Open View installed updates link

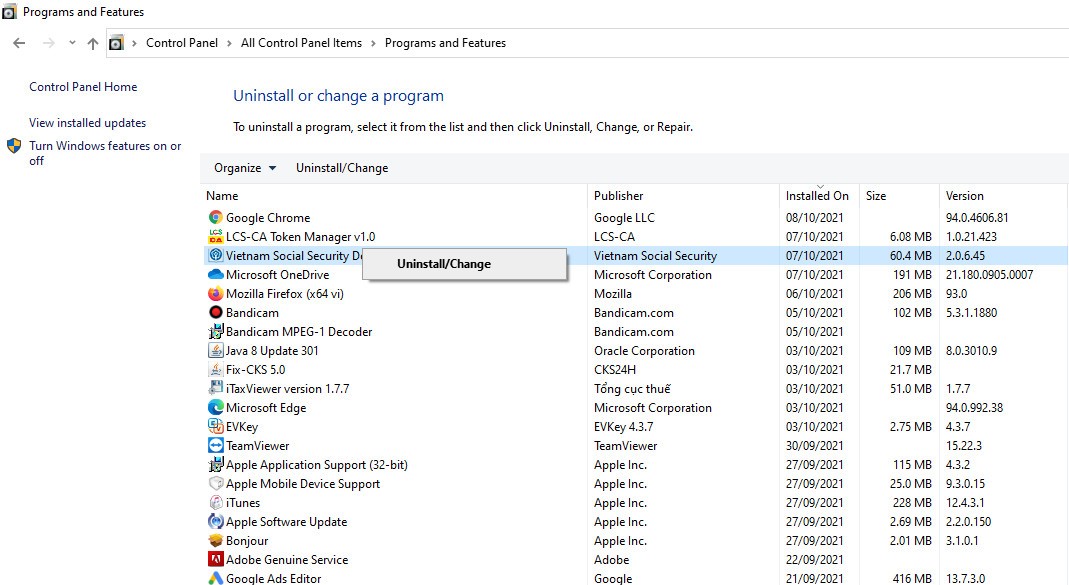88,123
